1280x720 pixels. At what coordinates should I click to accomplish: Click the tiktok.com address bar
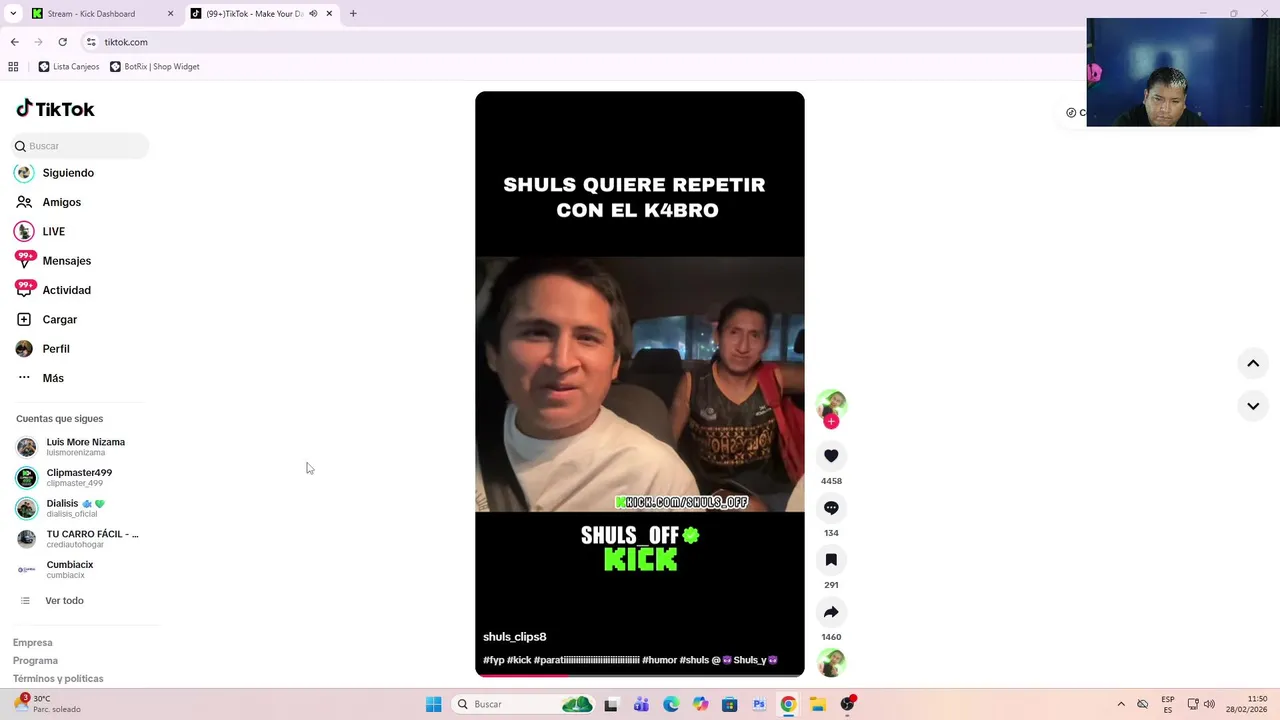(580, 42)
